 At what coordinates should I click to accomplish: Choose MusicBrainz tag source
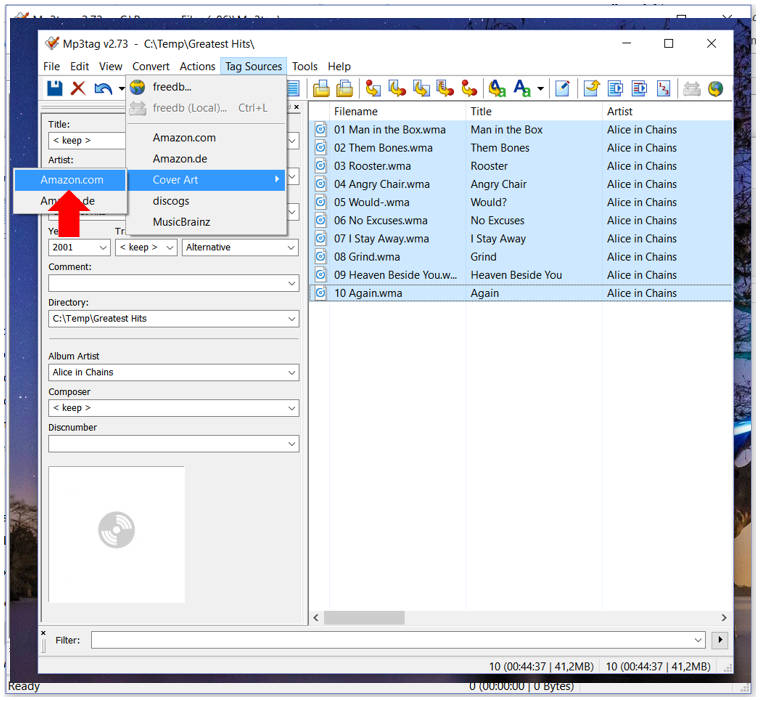(x=206, y=222)
